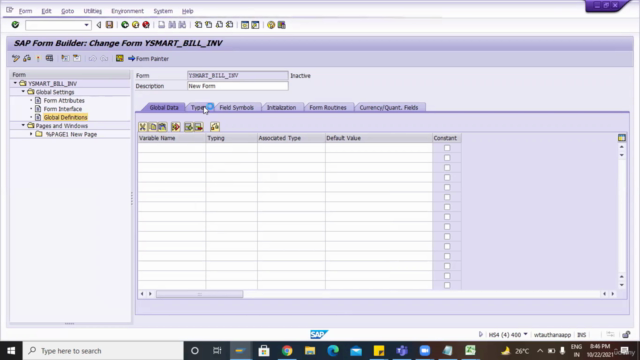Click the Paste icon above table

point(162,127)
